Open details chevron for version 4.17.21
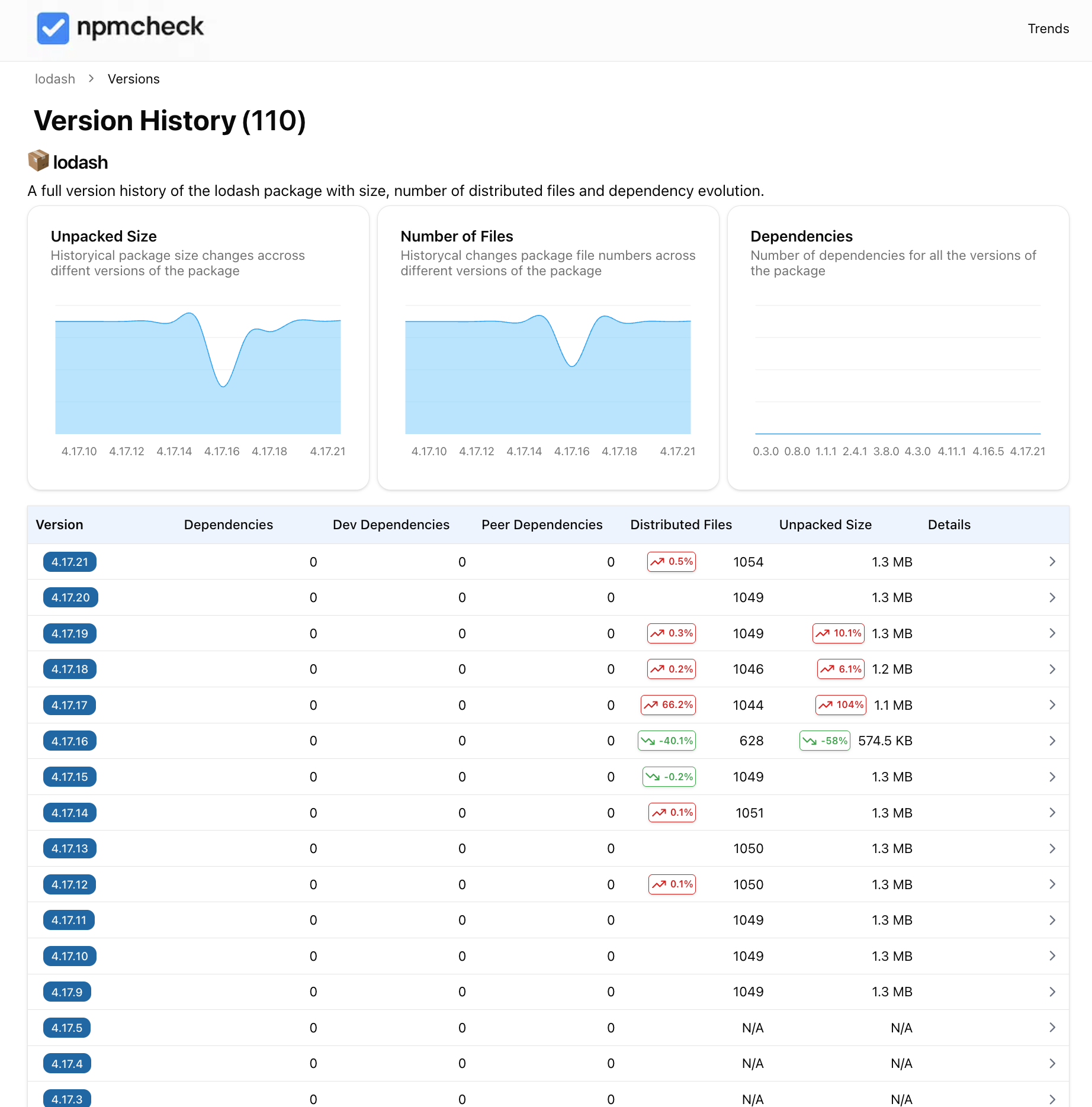Screen dimensions: 1092x1107 pyautogui.click(x=1052, y=561)
